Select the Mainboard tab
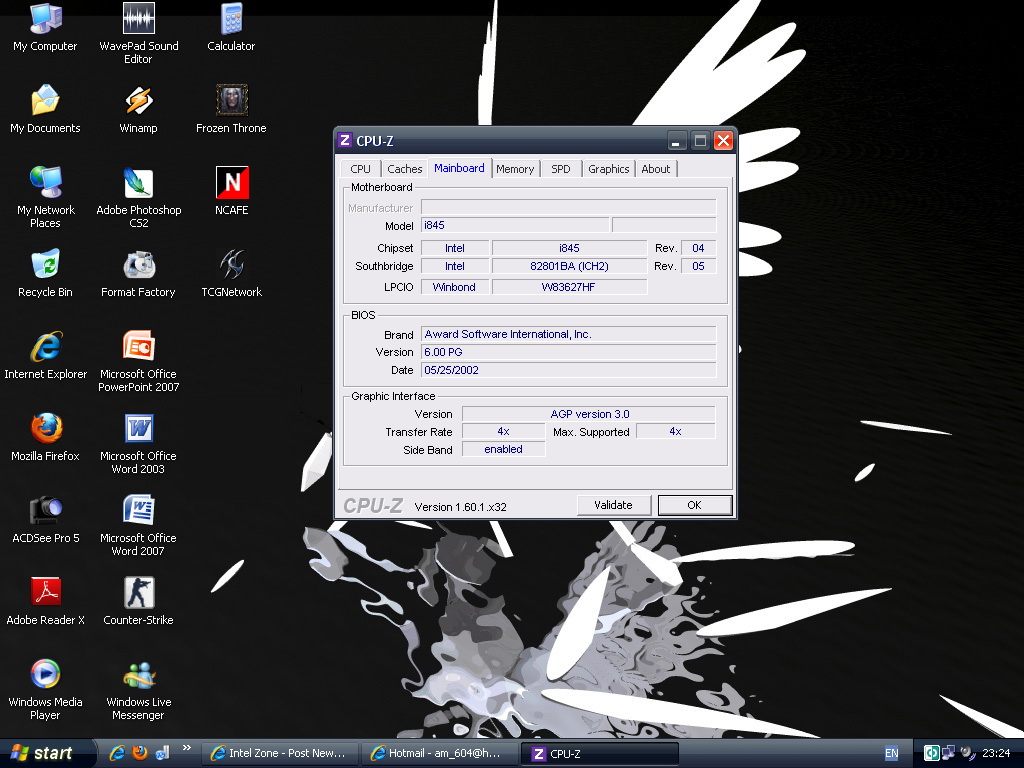This screenshot has width=1024, height=768. click(459, 168)
